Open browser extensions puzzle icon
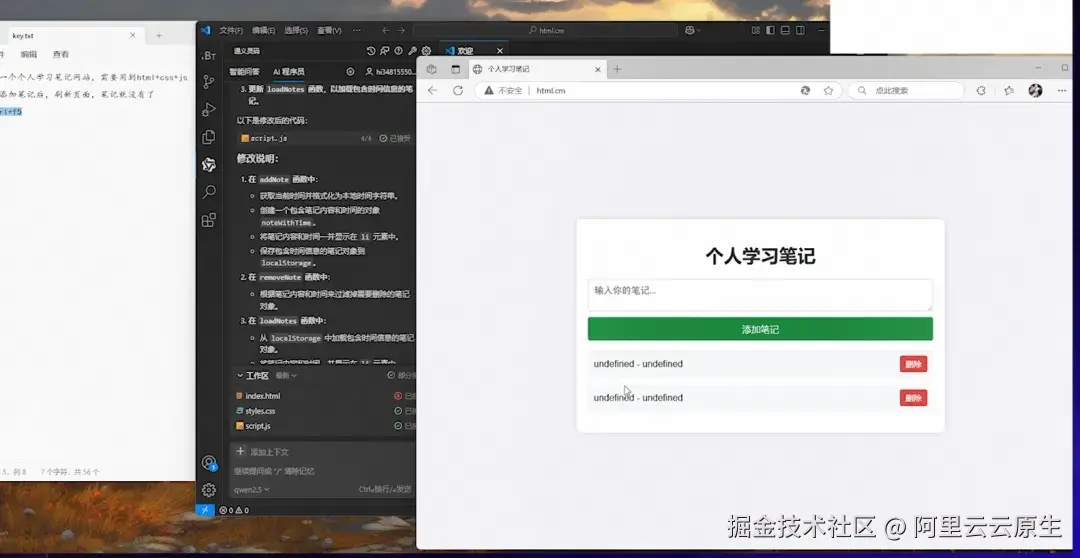Screen dimensions: 1080x558 (x=981, y=90)
